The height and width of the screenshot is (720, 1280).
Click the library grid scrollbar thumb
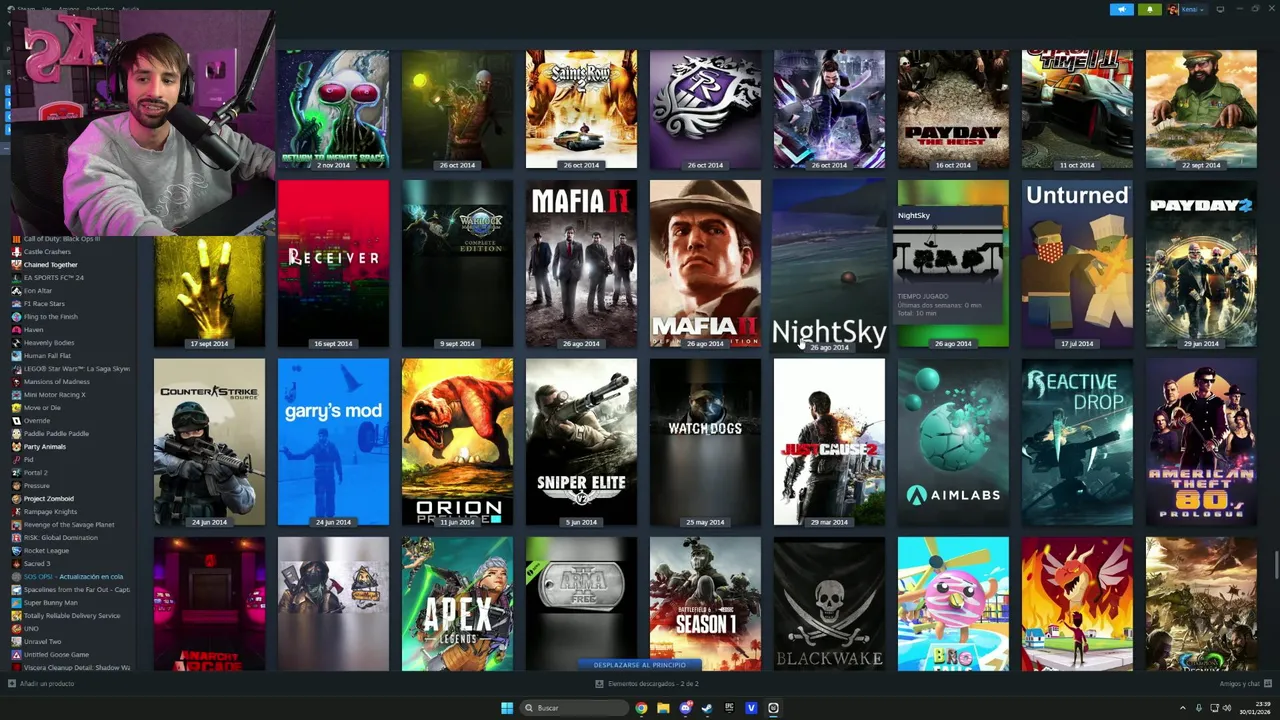[1275, 564]
